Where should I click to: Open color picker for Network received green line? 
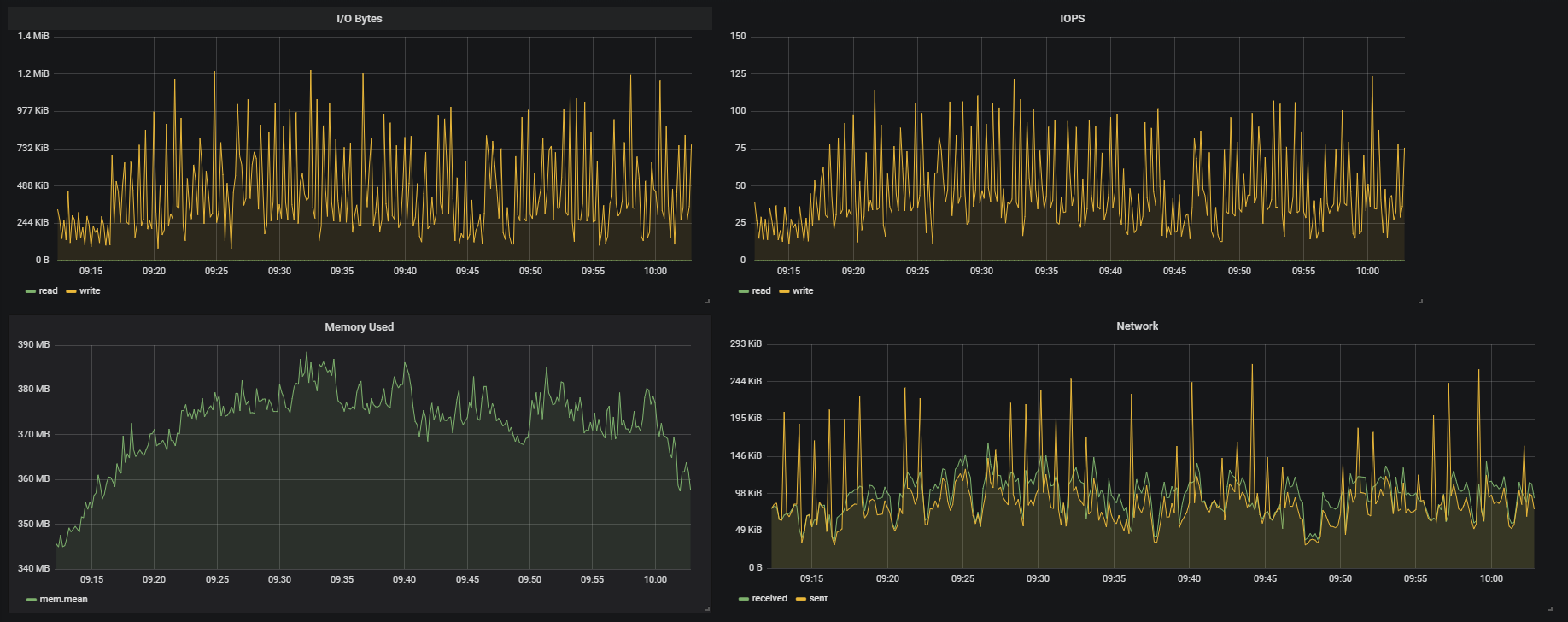pos(744,599)
